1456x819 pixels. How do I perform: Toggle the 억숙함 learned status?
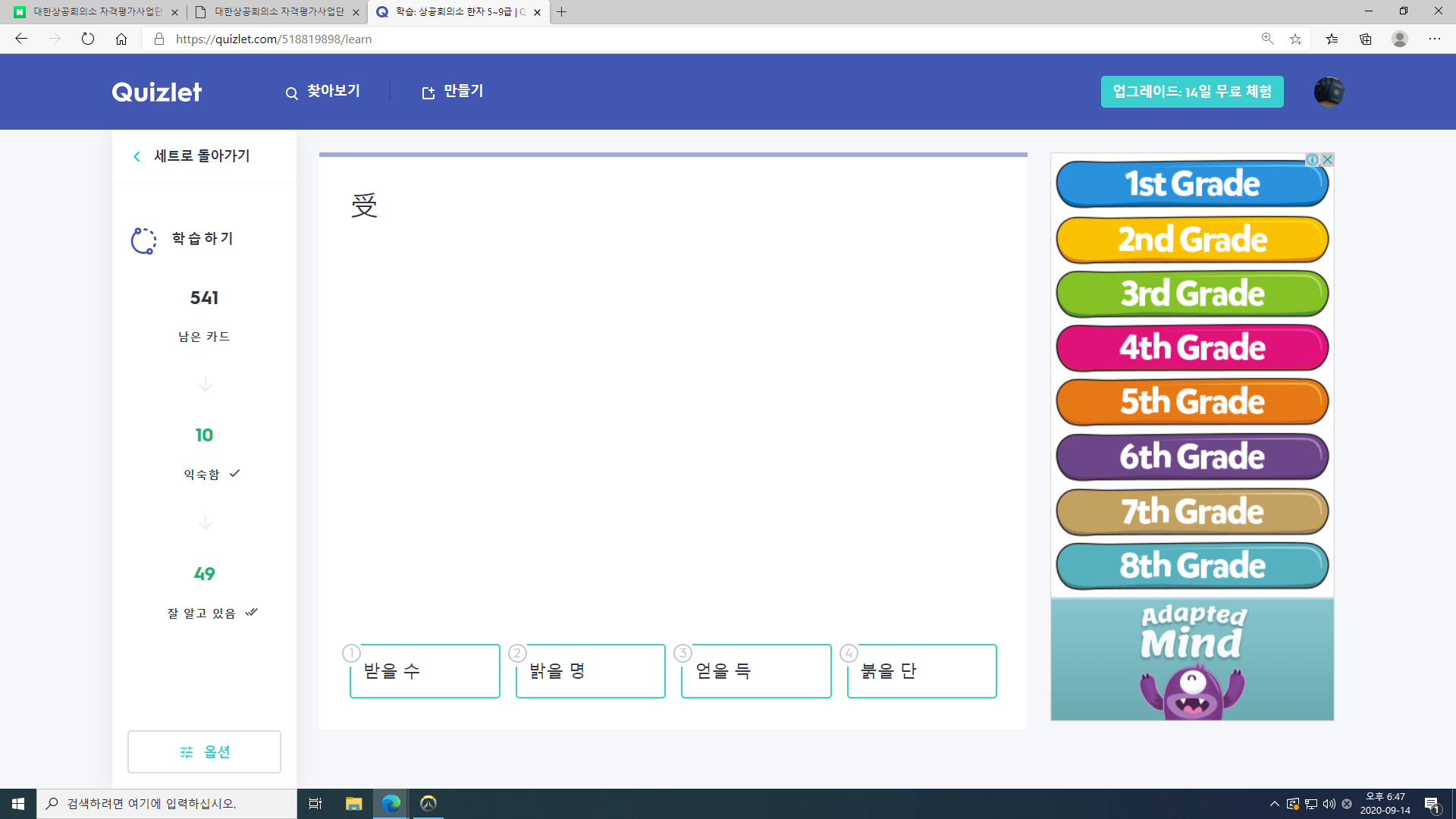(234, 473)
